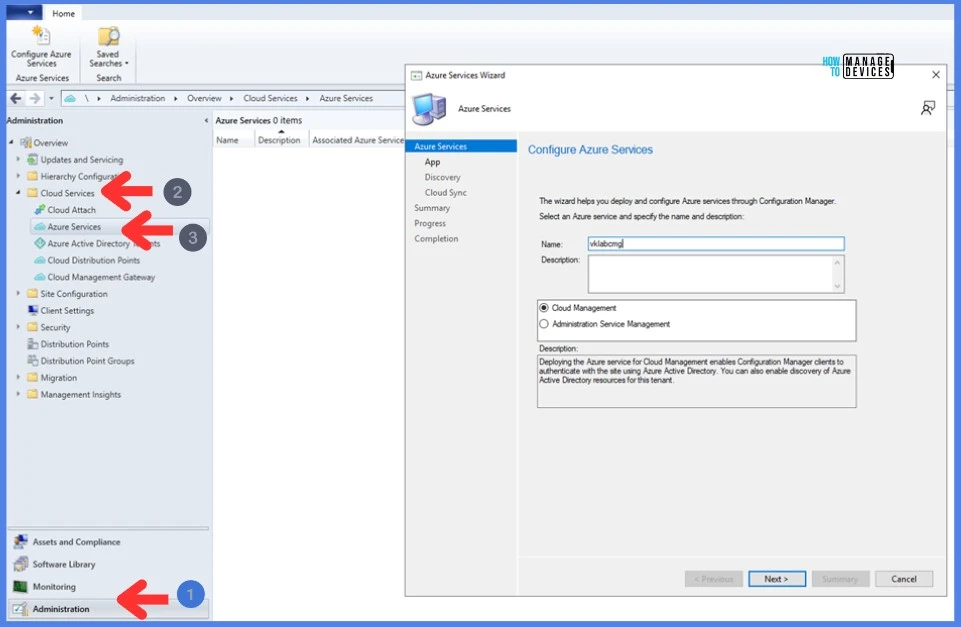This screenshot has width=961, height=627.
Task: Sort by the Description column header
Action: pyautogui.click(x=282, y=140)
